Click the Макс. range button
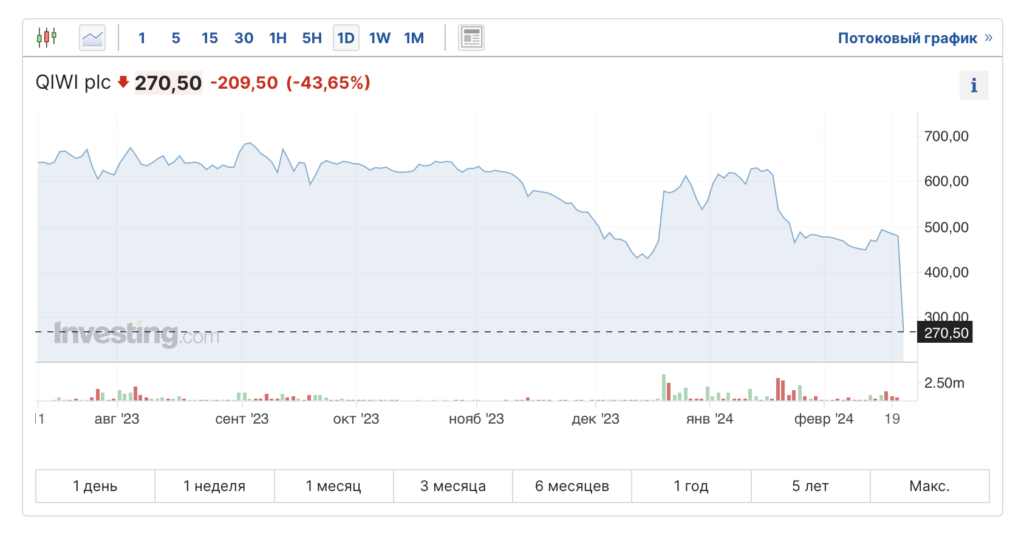The height and width of the screenshot is (536, 1024). (x=929, y=486)
